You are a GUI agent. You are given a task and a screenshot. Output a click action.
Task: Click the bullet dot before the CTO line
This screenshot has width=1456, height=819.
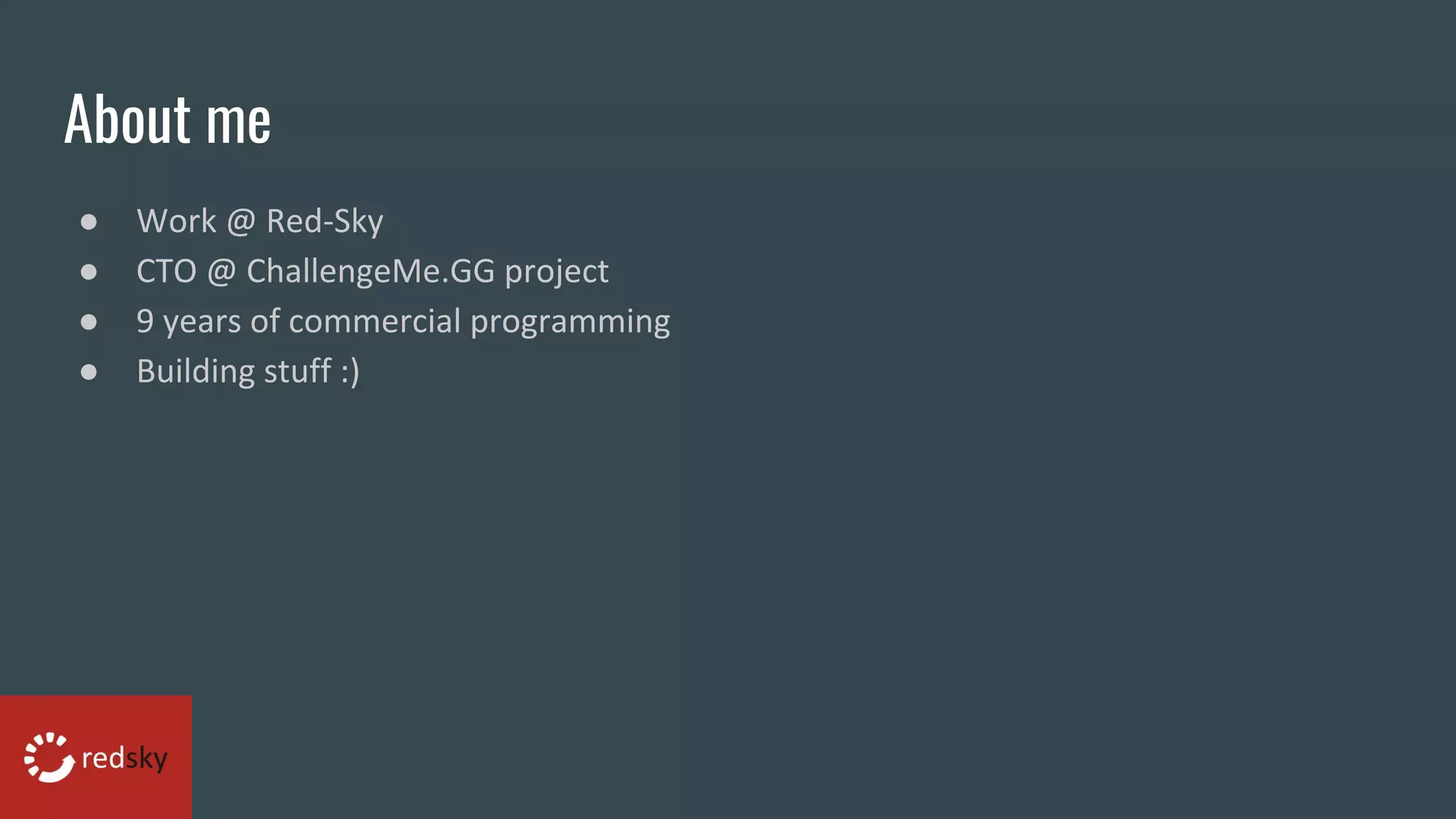89,272
